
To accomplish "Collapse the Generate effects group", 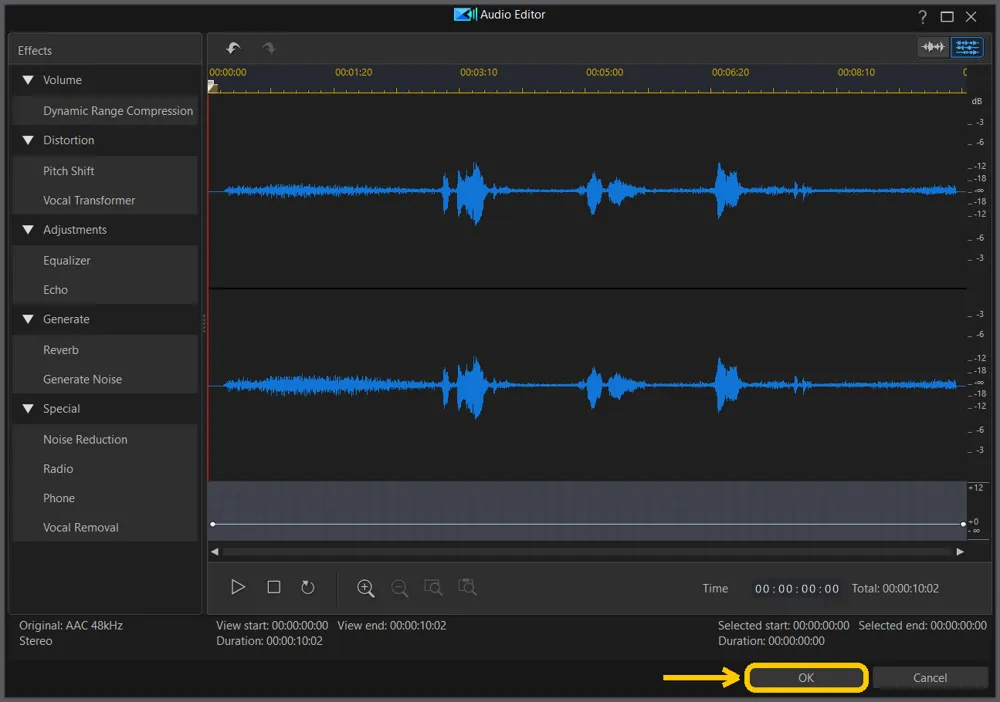I will [28, 319].
